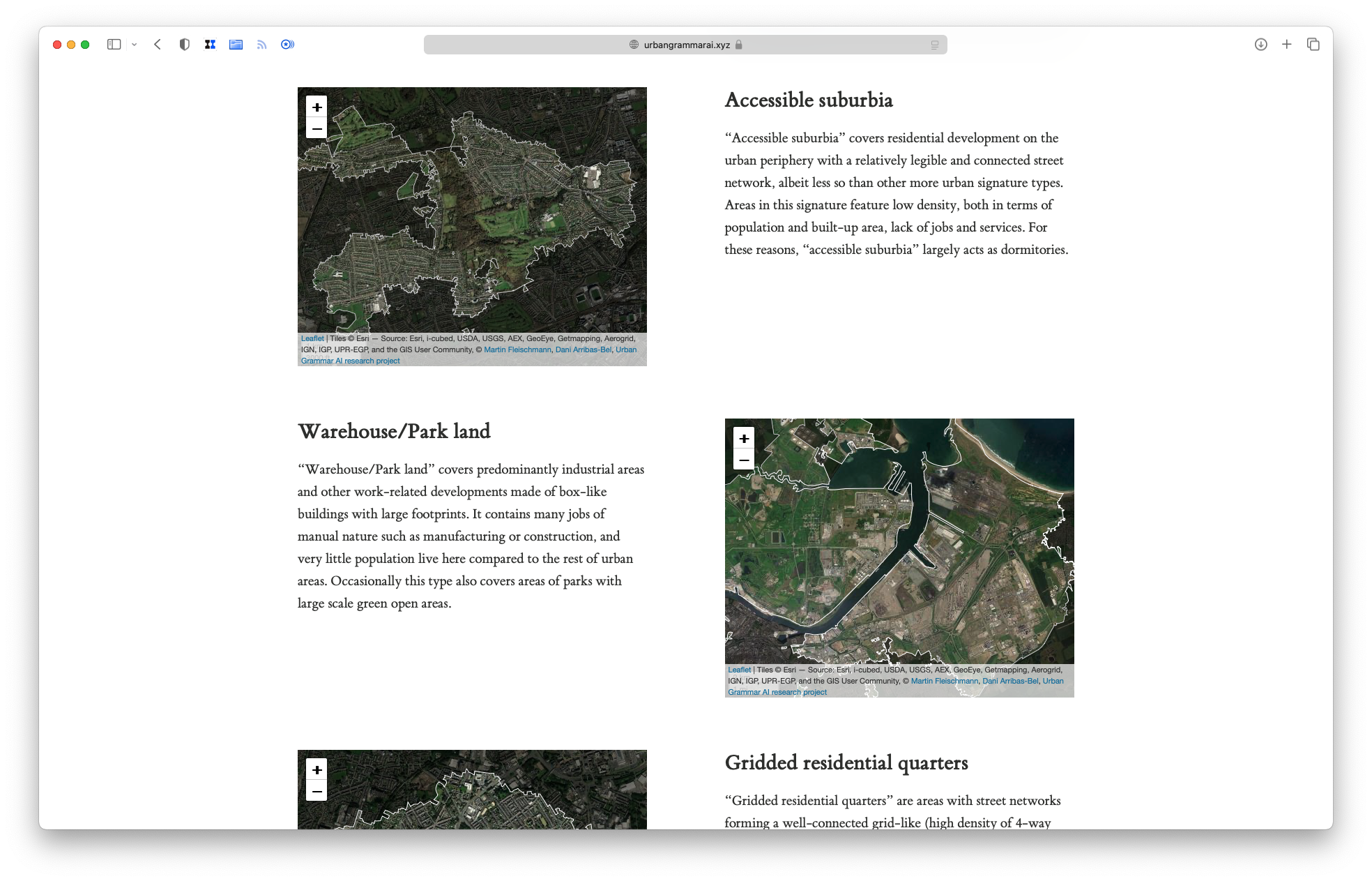Click the blue star circle extension icon
The width and height of the screenshot is (1372, 881).
coord(287,45)
